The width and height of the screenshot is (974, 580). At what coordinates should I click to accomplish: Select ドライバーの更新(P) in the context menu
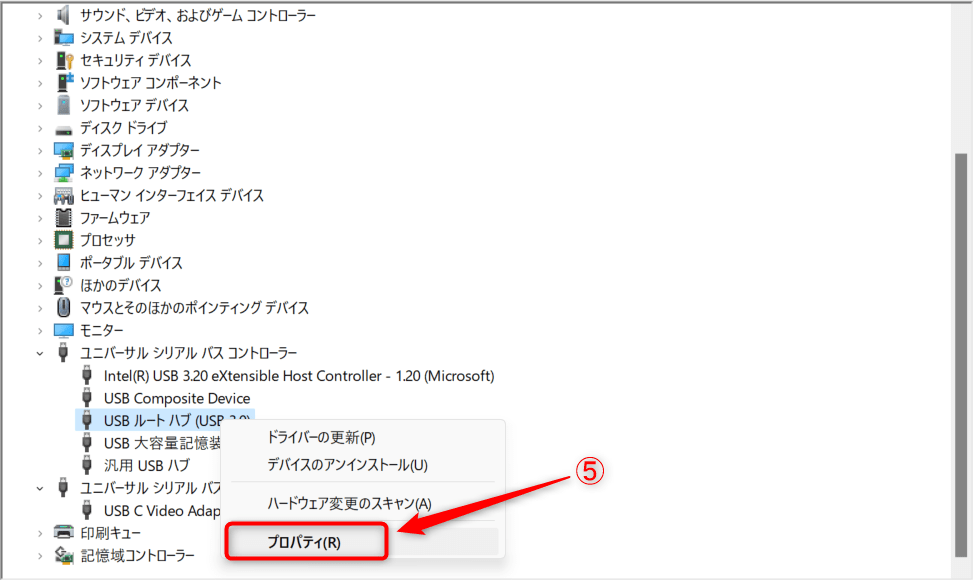click(321, 438)
